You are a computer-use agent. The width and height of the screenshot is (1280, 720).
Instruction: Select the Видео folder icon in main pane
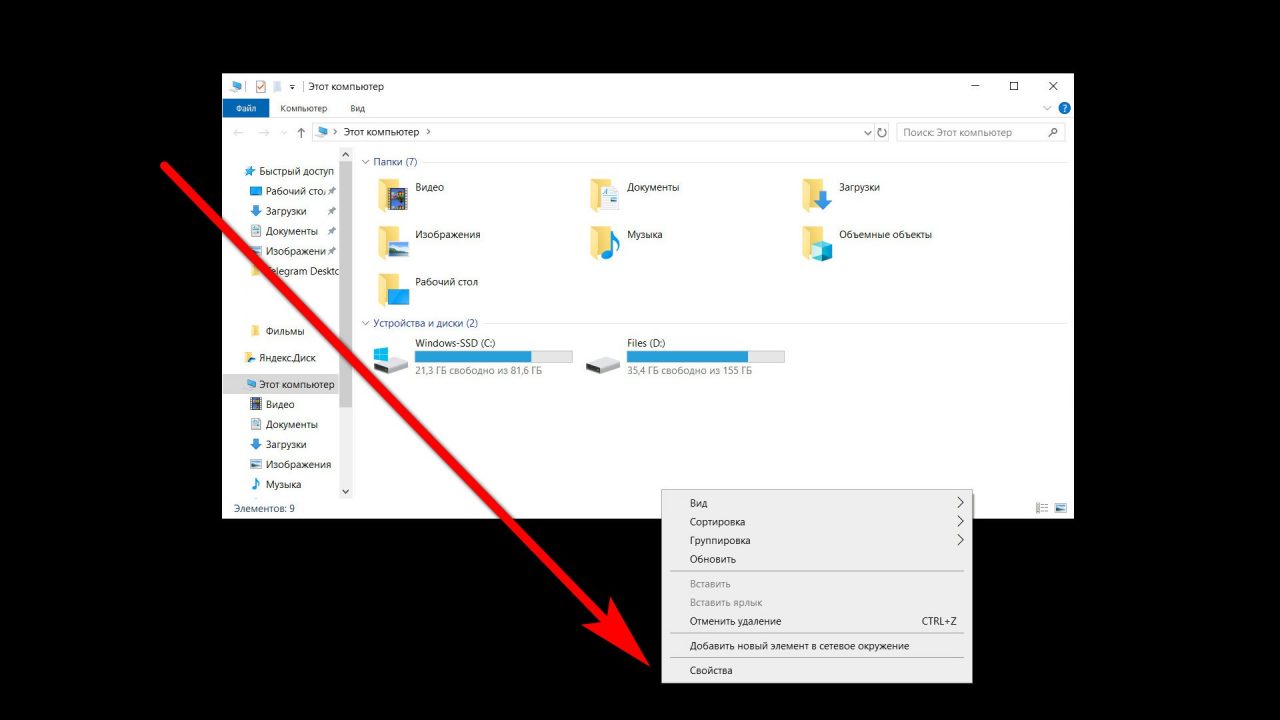click(x=394, y=195)
